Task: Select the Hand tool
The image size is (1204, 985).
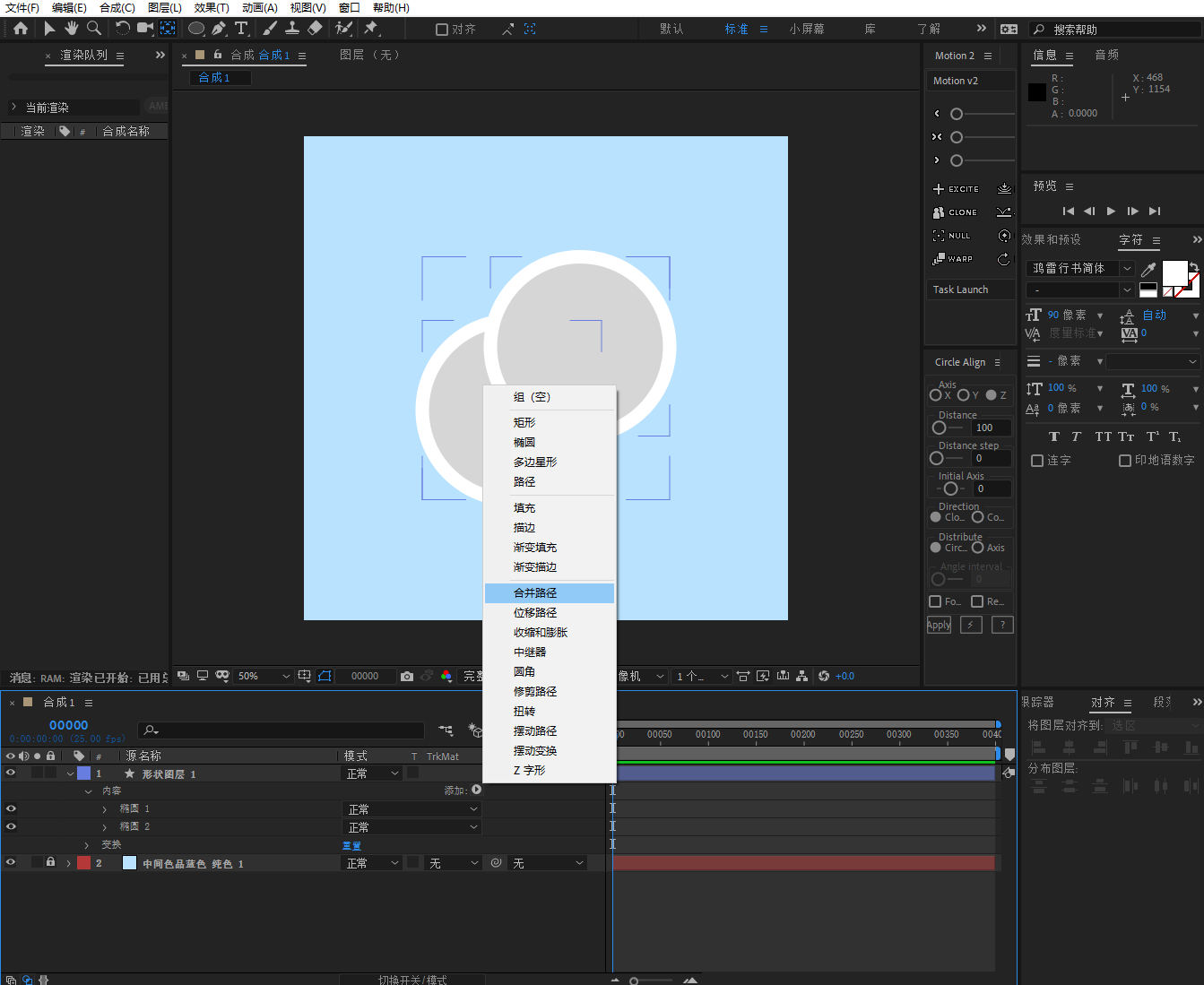Action: click(72, 29)
